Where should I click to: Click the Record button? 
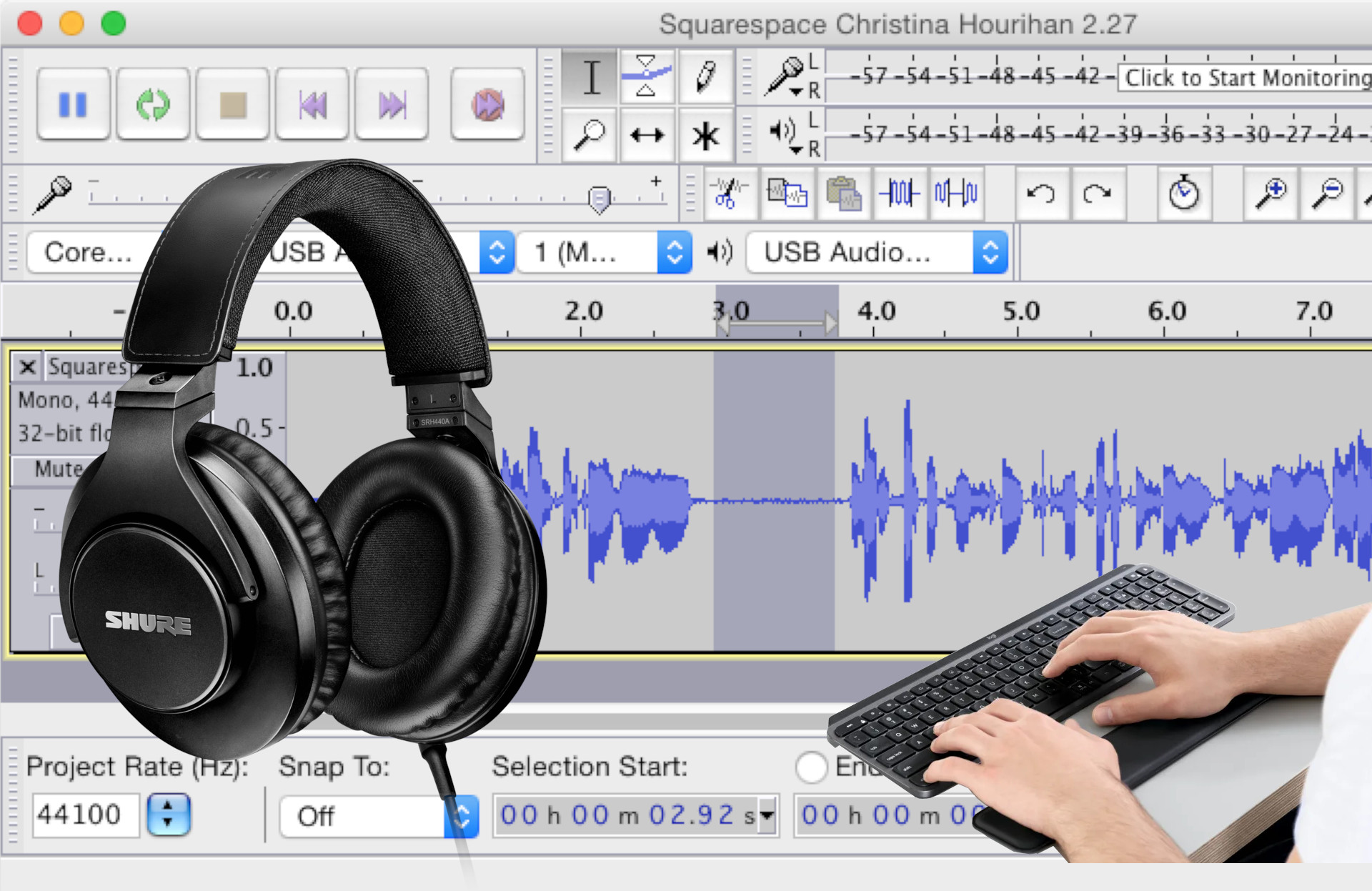(x=488, y=104)
